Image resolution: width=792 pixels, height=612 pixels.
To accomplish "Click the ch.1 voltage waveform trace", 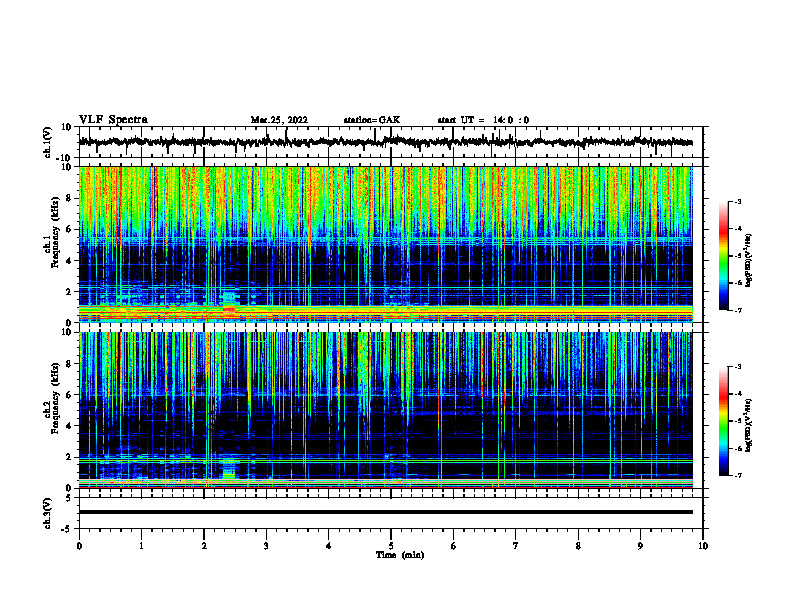I will click(386, 142).
